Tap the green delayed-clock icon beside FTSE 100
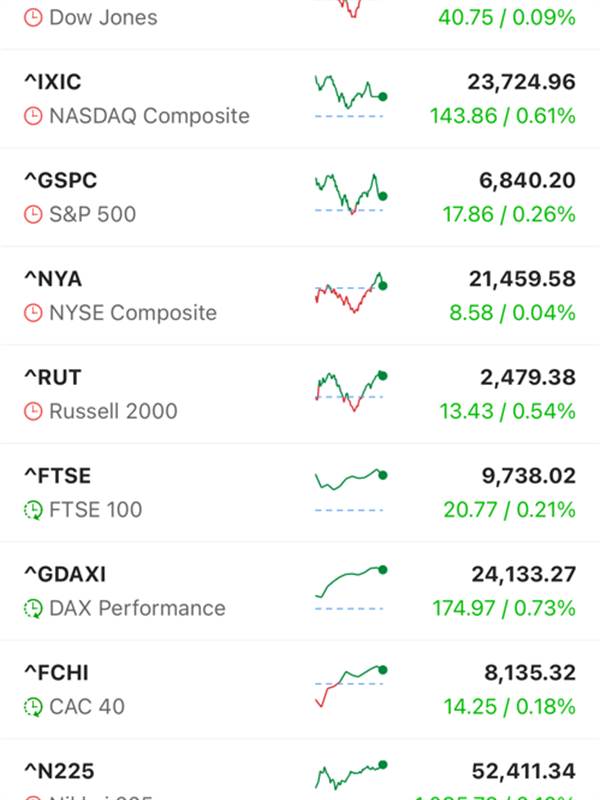600x800 pixels. point(33,510)
